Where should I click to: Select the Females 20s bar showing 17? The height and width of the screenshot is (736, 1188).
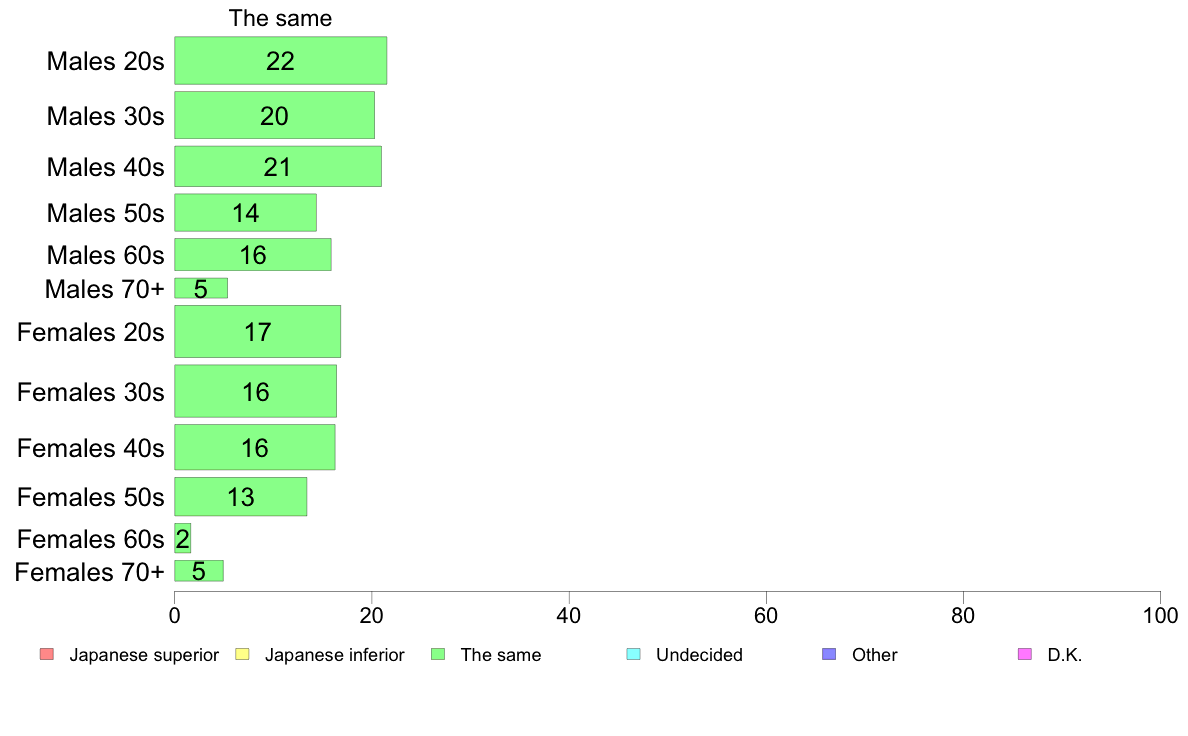(258, 331)
